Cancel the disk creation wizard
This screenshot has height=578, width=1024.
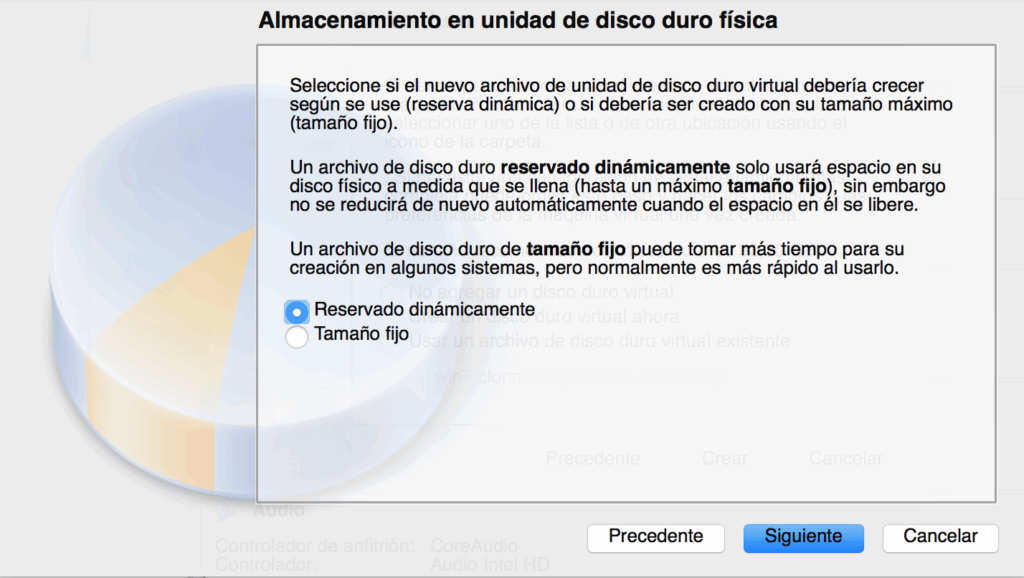pyautogui.click(x=940, y=538)
